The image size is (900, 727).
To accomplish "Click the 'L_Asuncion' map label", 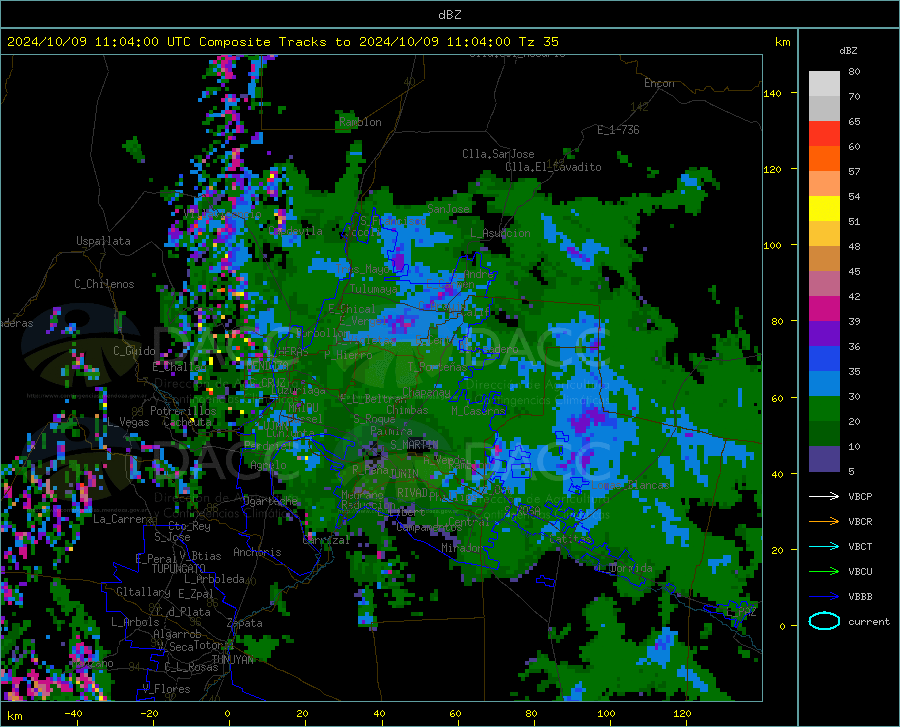I will point(500,233).
